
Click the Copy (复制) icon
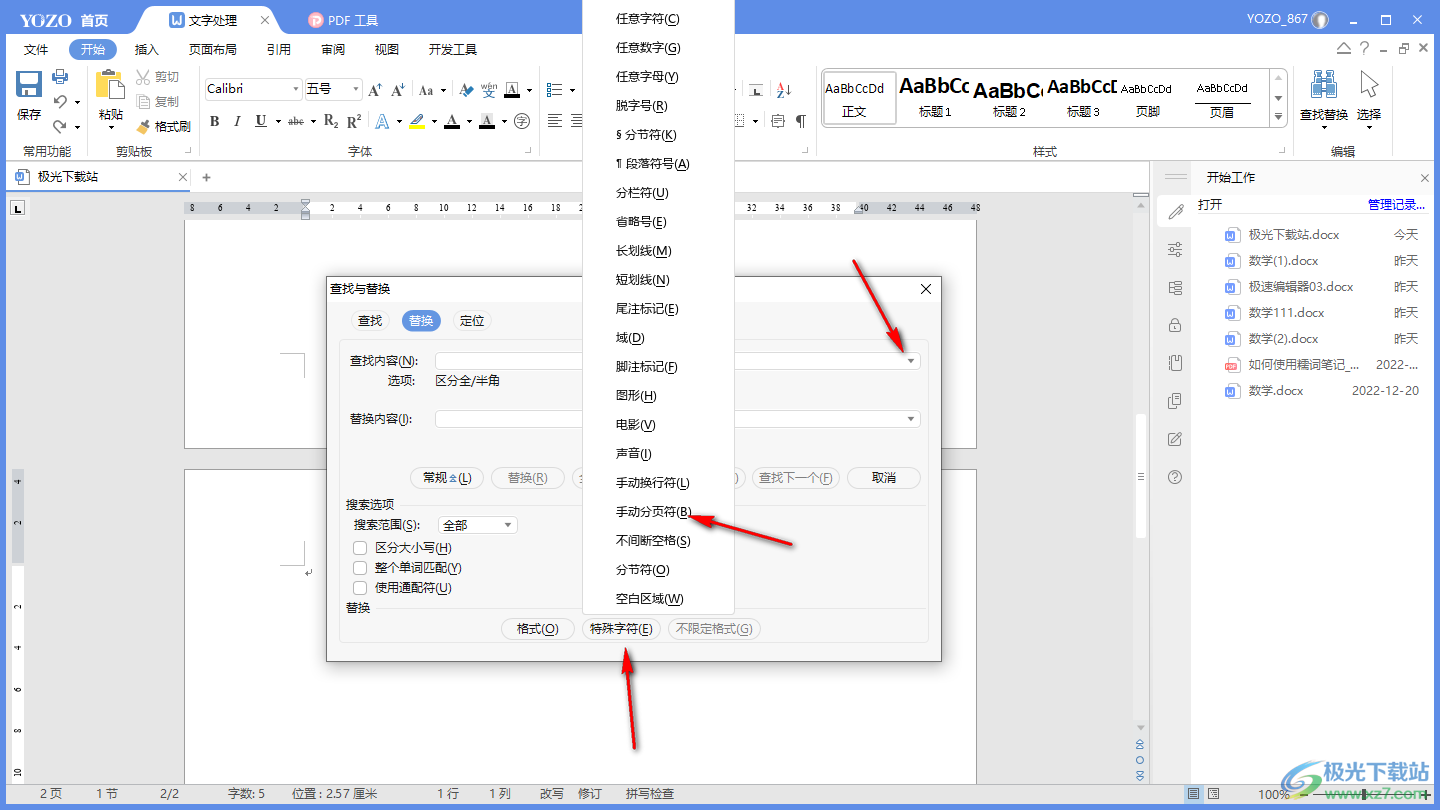[x=143, y=102]
